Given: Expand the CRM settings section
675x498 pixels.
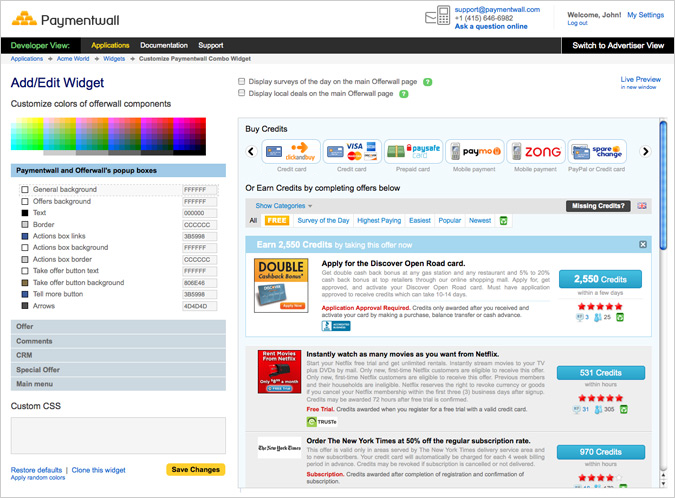Looking at the screenshot, I should tap(118, 355).
